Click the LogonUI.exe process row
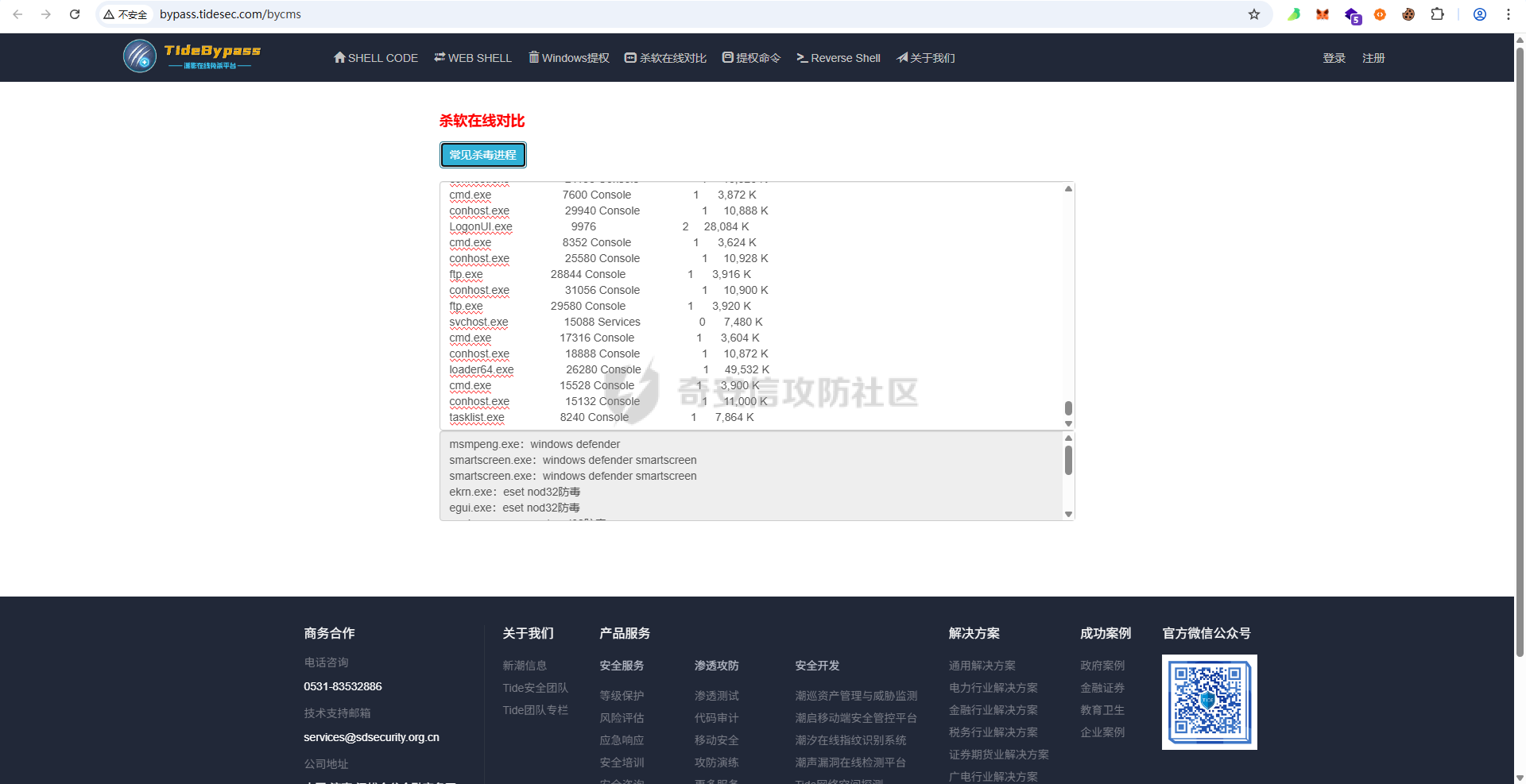 599,226
